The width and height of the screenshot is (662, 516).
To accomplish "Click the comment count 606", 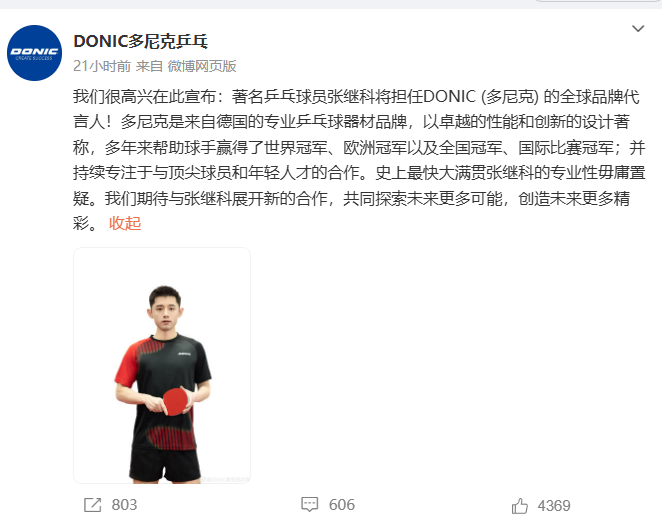I will click(x=342, y=505).
